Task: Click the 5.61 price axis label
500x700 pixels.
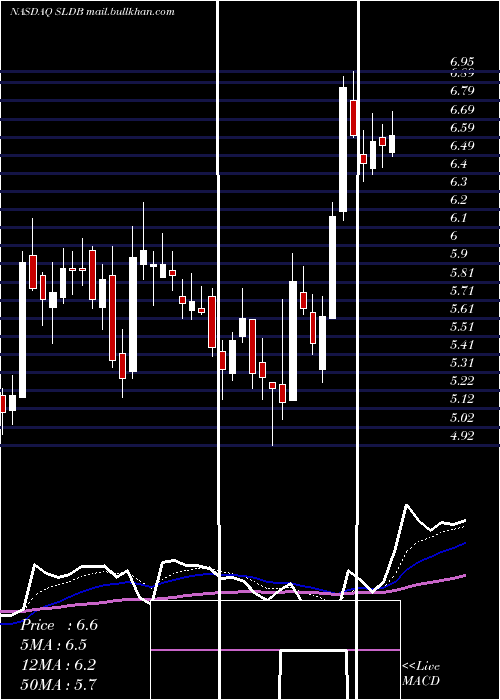Action: click(462, 308)
